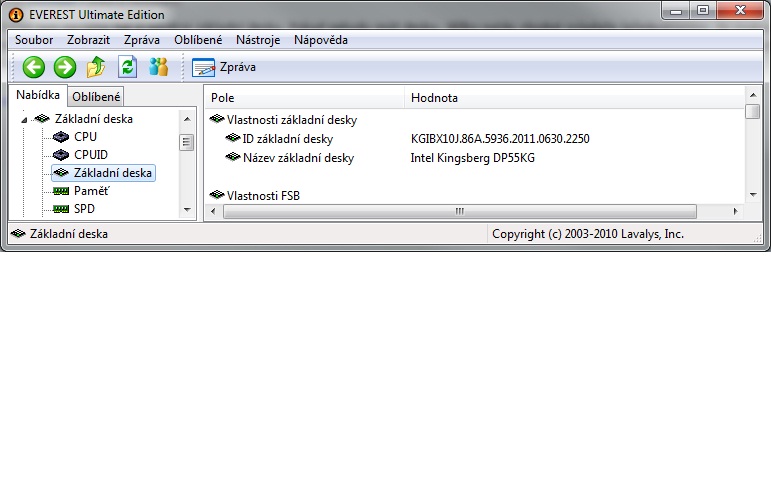Open the users icon in the toolbar
This screenshot has width=771, height=495.
[158, 67]
